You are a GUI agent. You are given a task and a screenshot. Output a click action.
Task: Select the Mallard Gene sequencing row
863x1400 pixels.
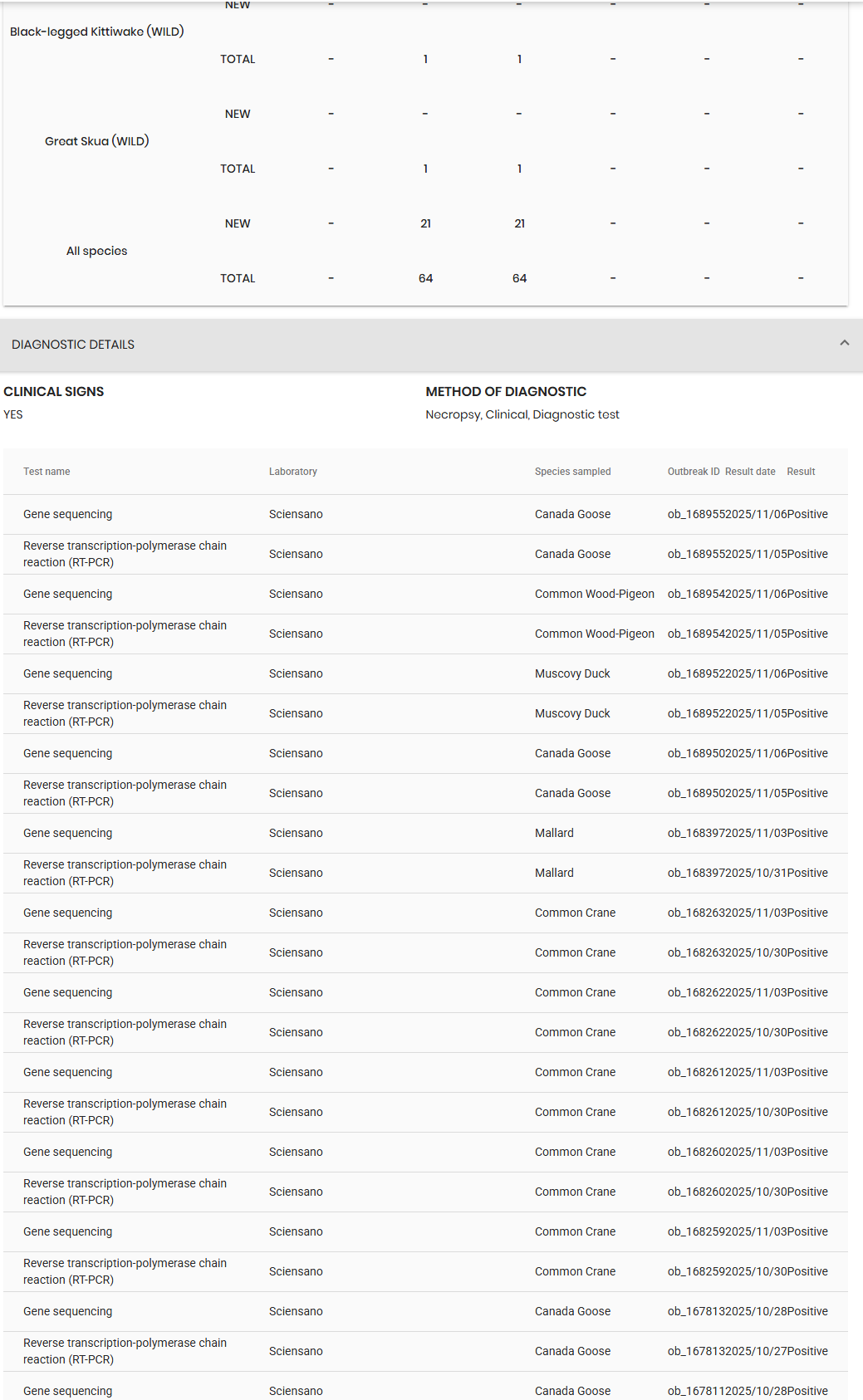coord(425,834)
